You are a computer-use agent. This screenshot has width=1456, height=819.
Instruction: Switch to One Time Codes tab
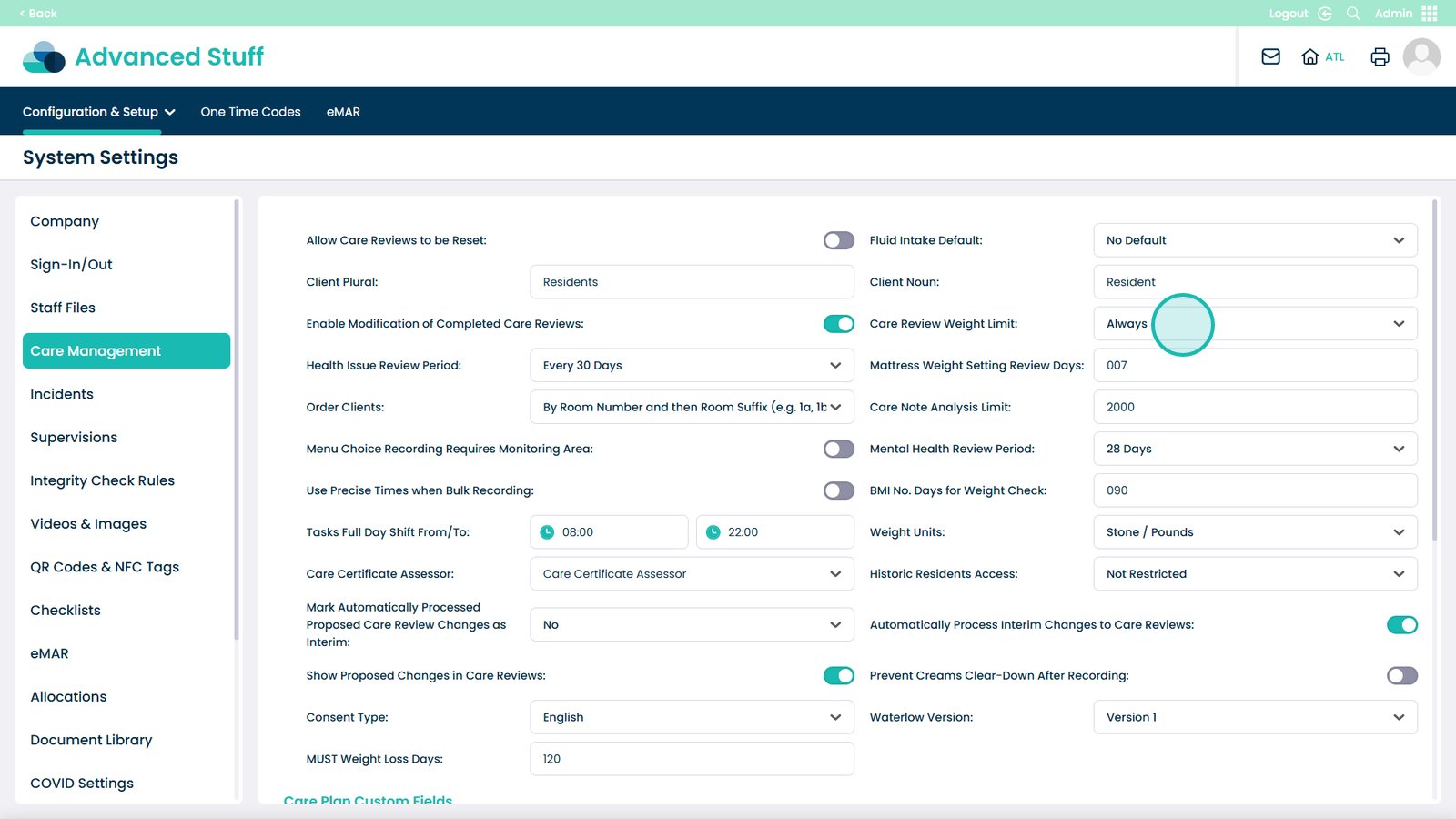click(x=250, y=112)
